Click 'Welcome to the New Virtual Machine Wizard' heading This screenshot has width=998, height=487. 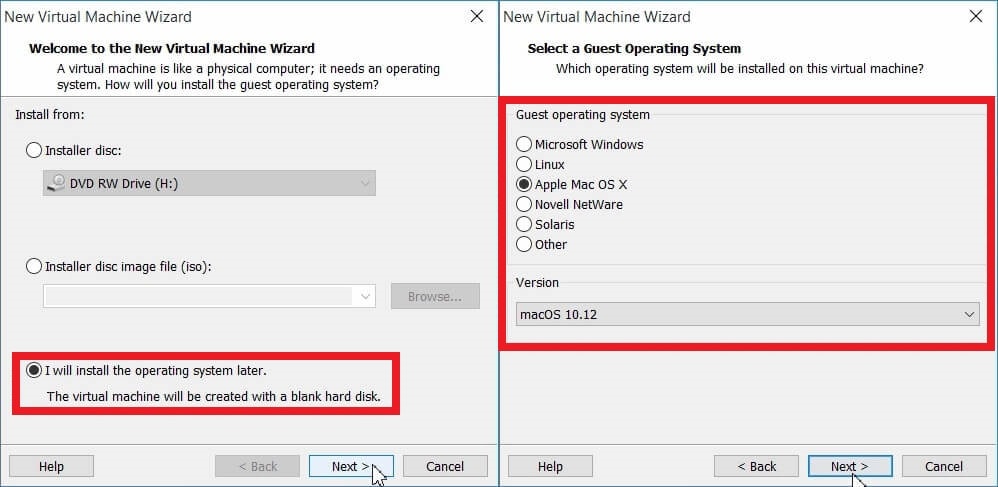coord(172,48)
